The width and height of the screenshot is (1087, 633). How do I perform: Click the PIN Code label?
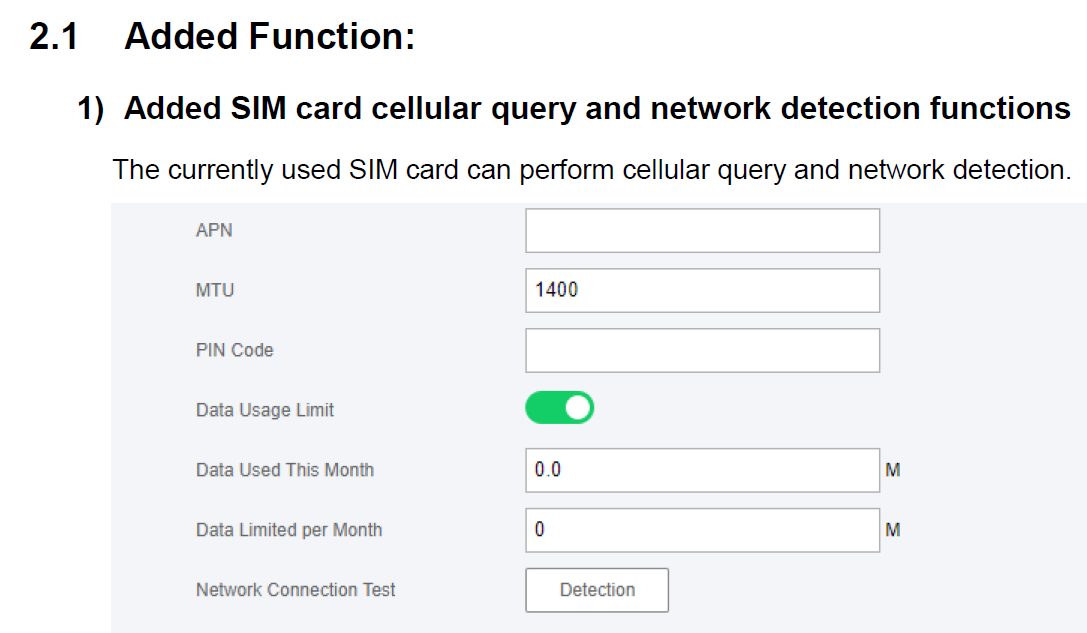tap(234, 350)
